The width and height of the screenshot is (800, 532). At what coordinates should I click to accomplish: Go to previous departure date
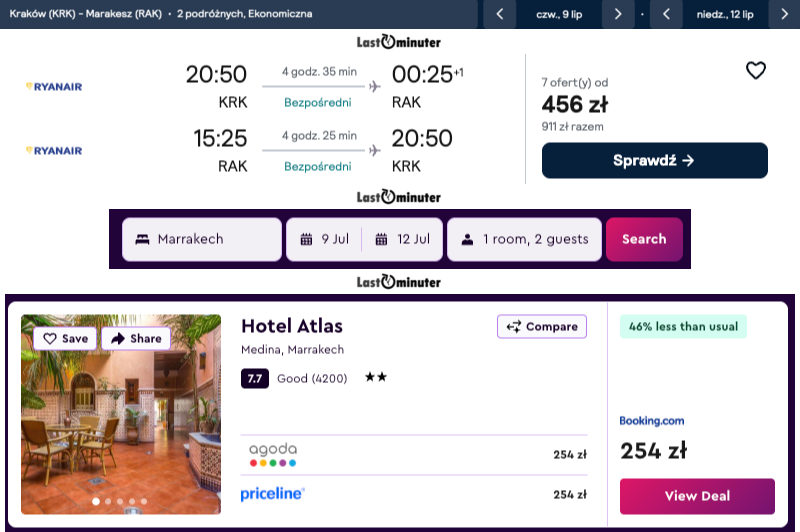tap(499, 14)
